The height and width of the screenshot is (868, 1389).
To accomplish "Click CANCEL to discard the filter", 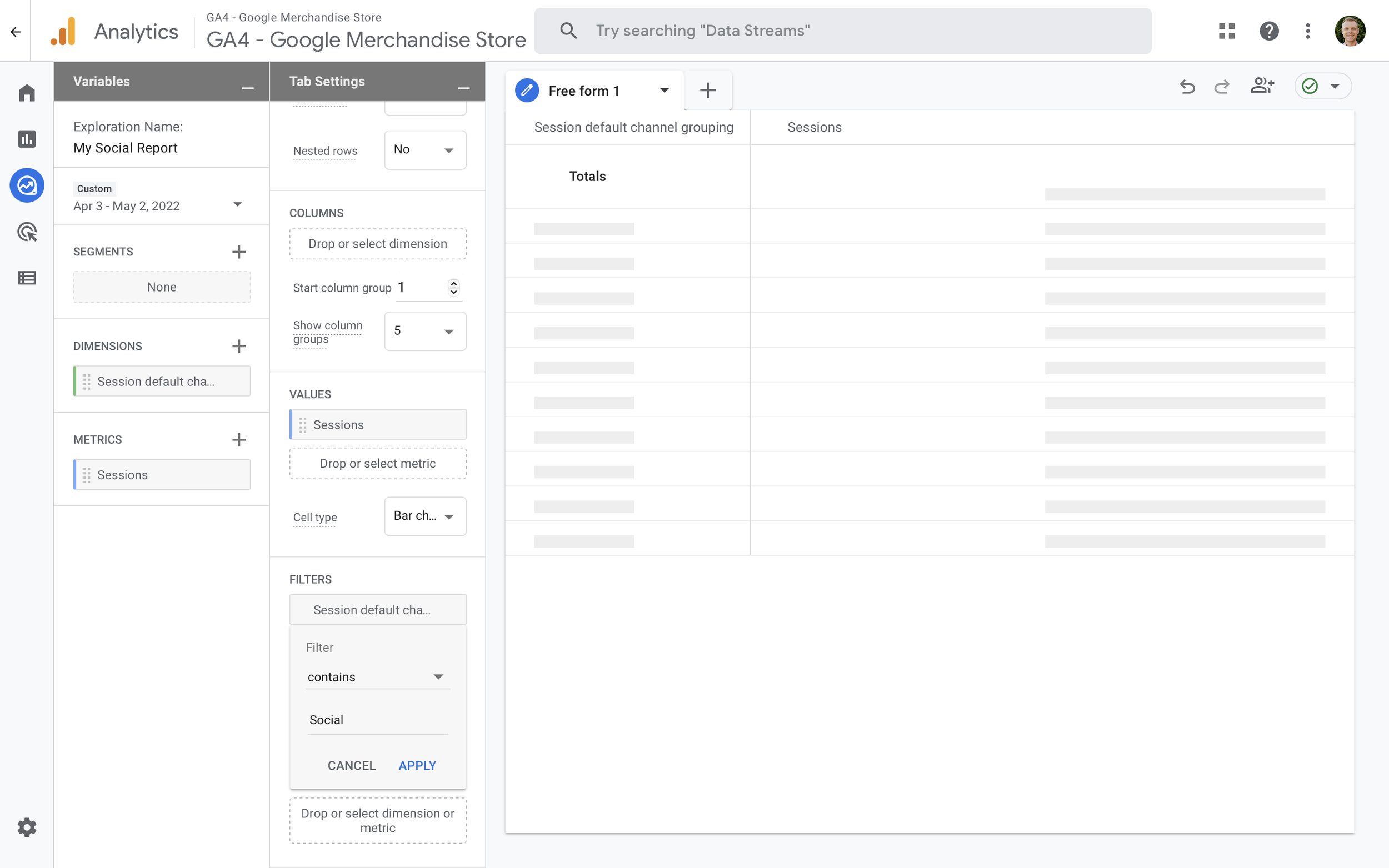I will coord(351,765).
